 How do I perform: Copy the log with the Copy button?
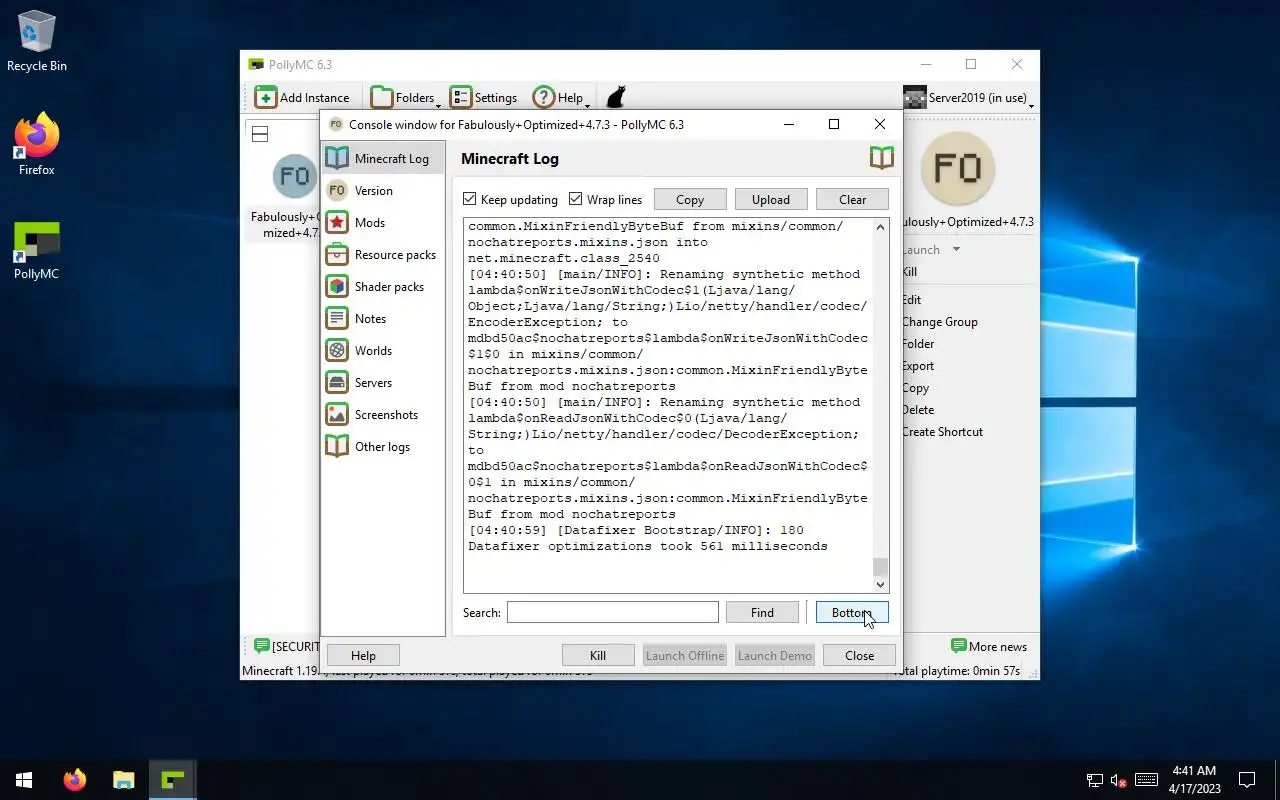pos(690,199)
